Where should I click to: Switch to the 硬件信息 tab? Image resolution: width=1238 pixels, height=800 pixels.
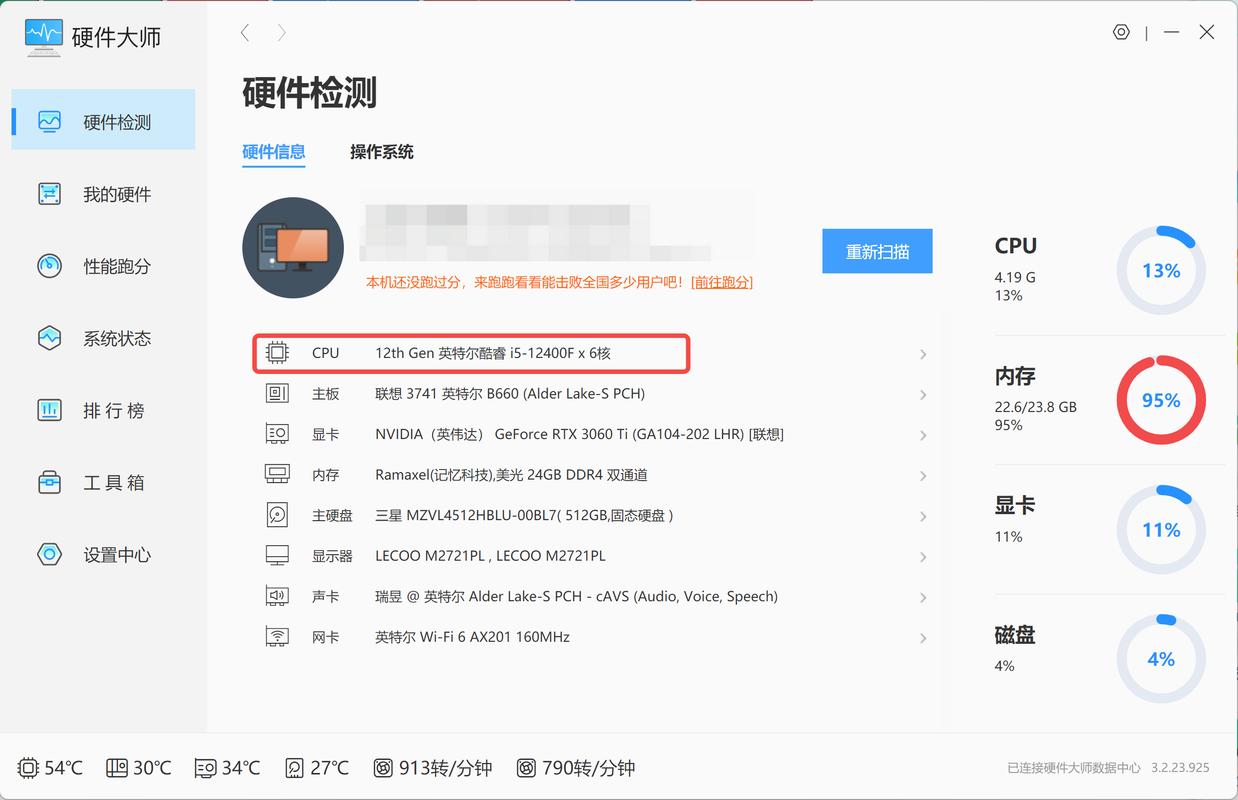point(274,152)
